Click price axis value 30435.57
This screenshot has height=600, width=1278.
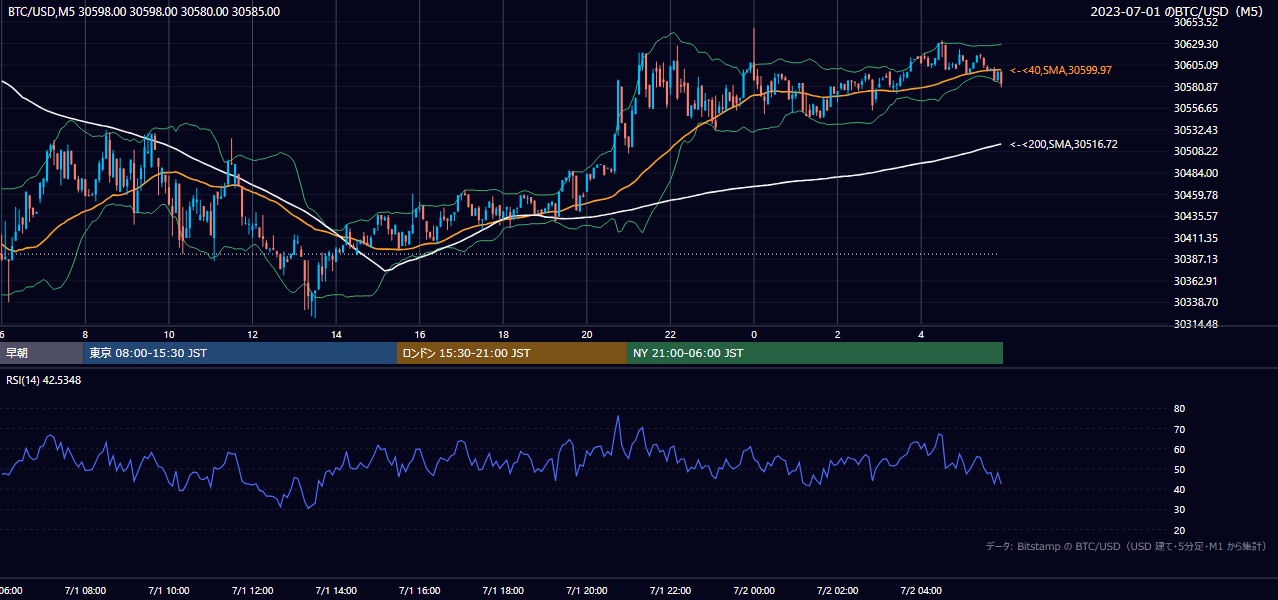pyautogui.click(x=1196, y=216)
